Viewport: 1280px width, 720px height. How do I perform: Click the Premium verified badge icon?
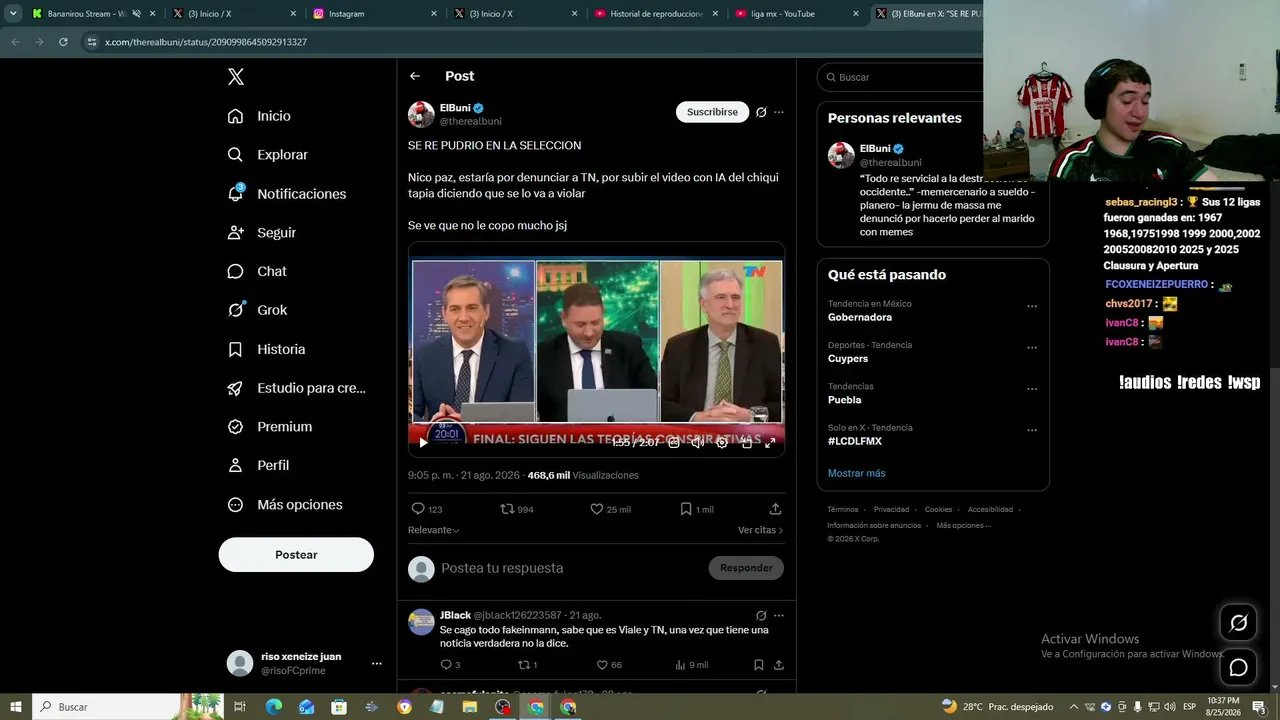(x=235, y=427)
